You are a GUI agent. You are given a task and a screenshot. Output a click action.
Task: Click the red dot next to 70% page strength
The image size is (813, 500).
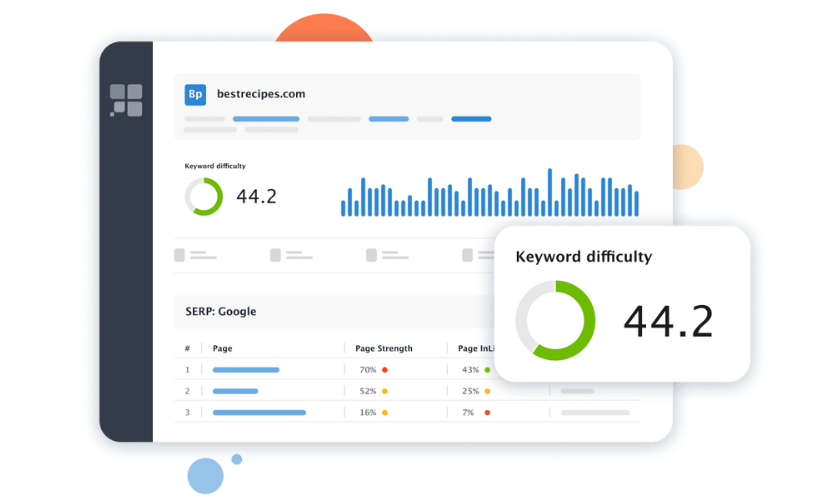point(385,370)
